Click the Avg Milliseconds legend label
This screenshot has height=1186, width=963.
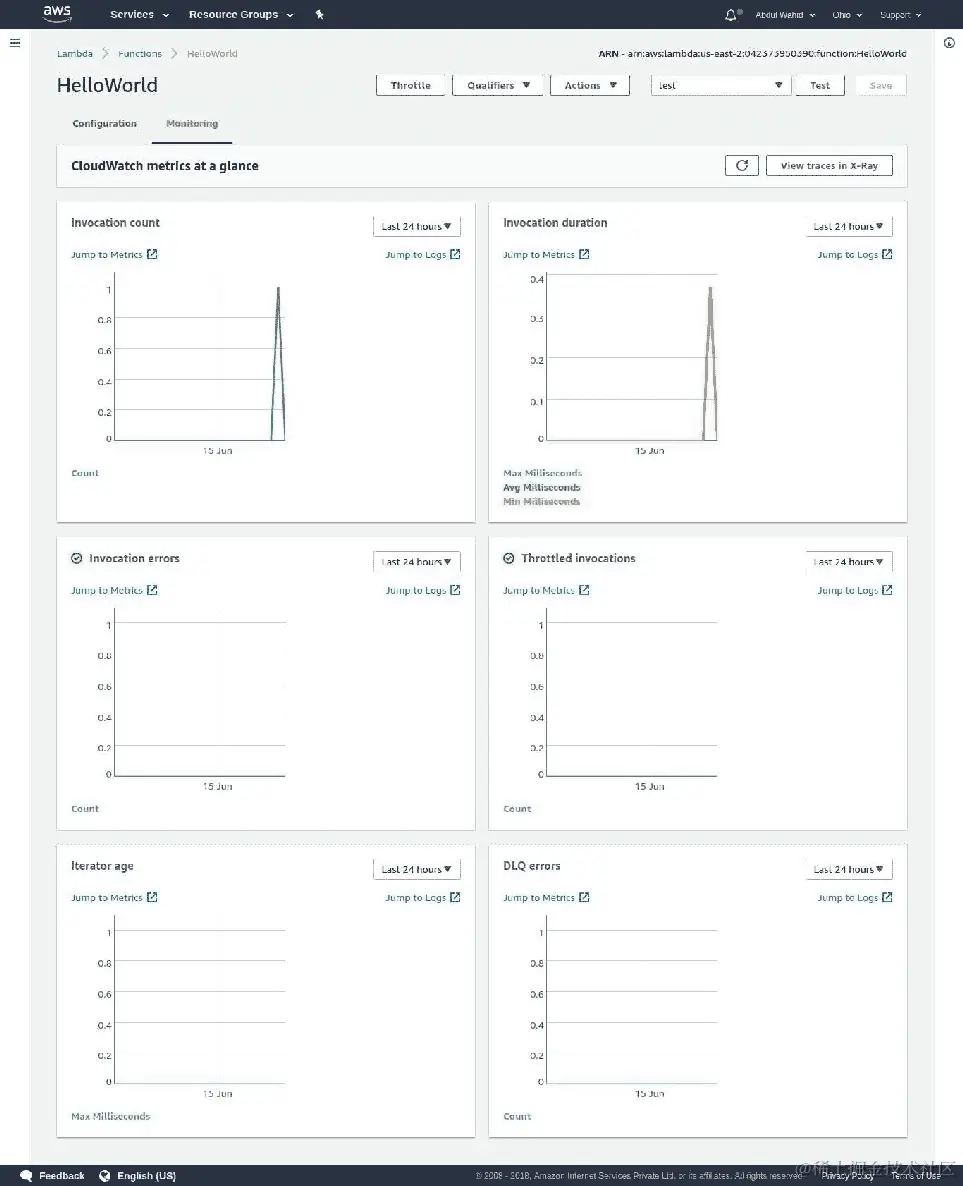pyautogui.click(x=542, y=487)
